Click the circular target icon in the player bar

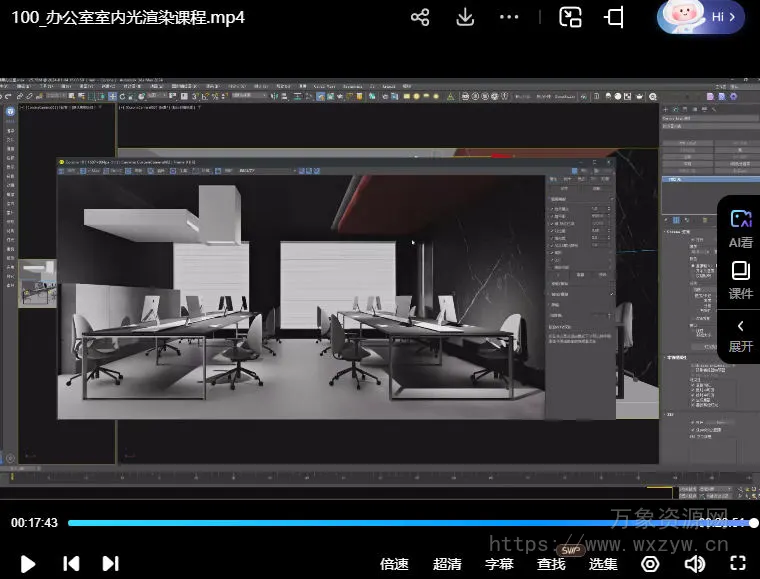(650, 564)
